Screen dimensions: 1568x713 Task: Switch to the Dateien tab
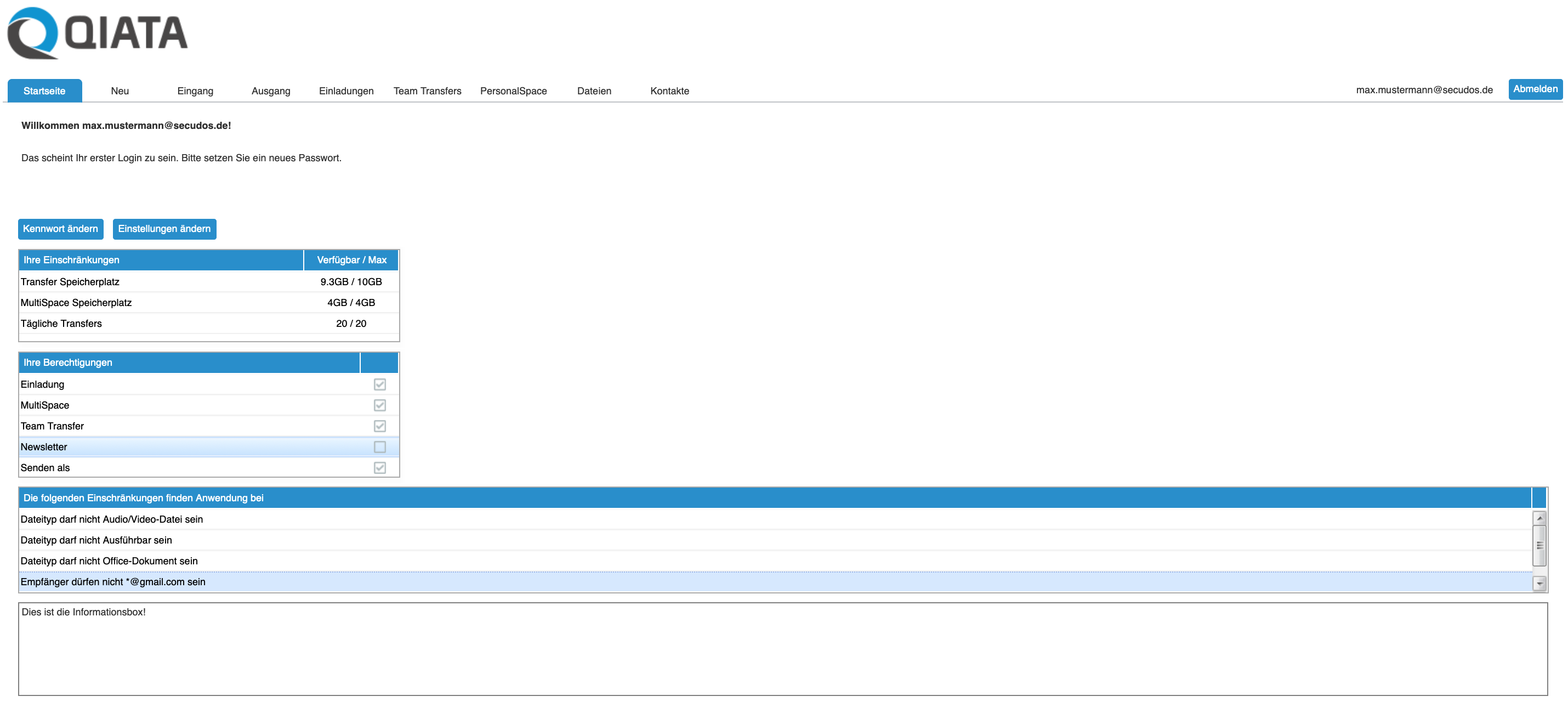594,90
